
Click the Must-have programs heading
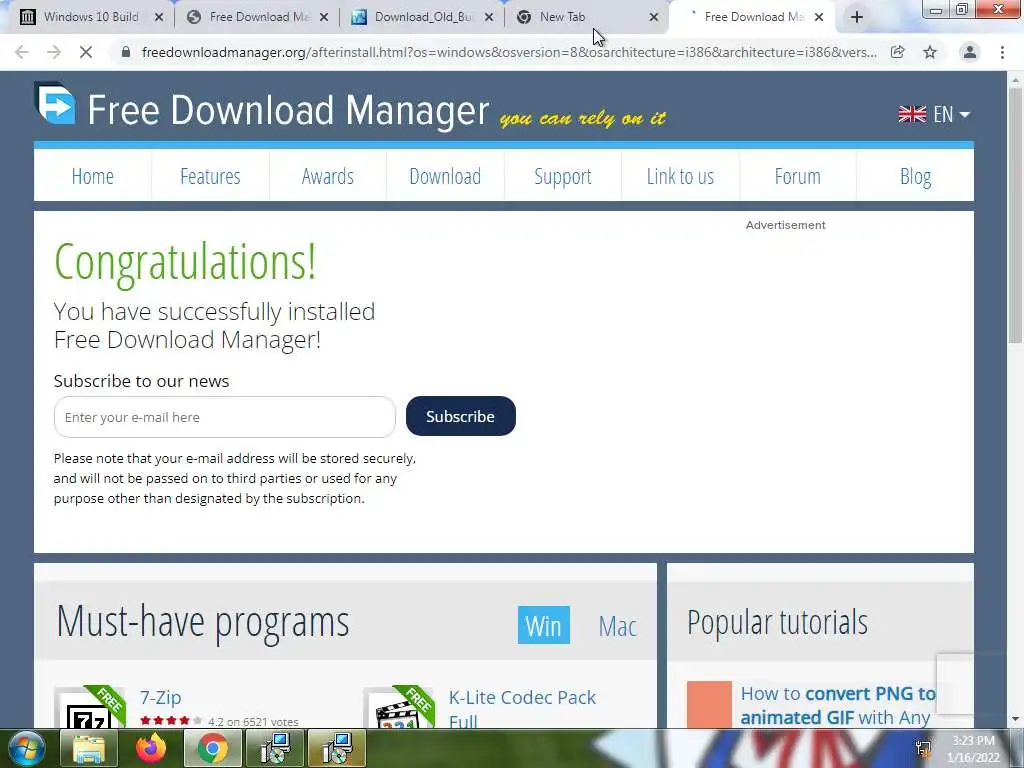[x=202, y=622]
